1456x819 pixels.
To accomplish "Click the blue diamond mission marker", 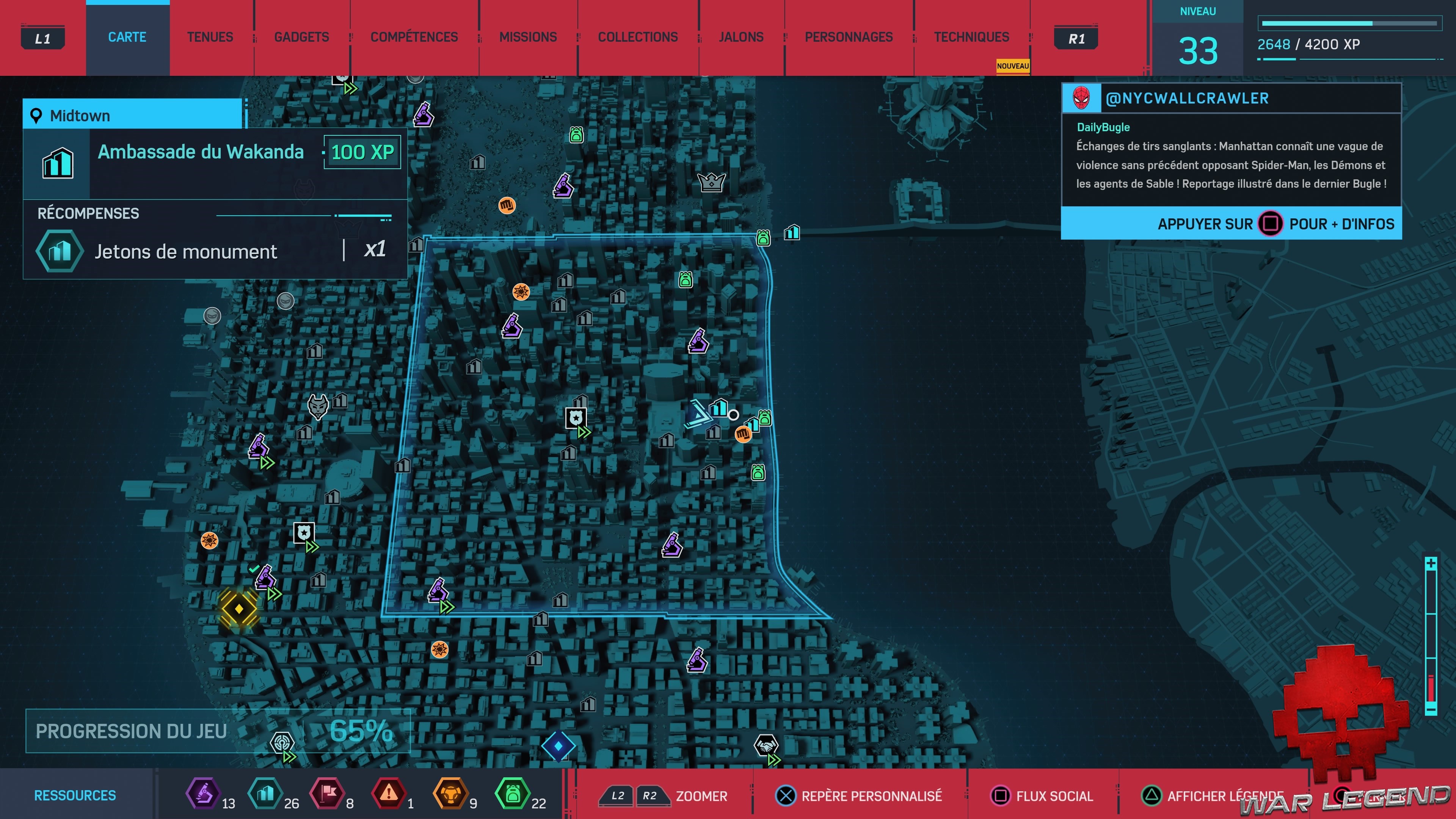I will [x=559, y=746].
